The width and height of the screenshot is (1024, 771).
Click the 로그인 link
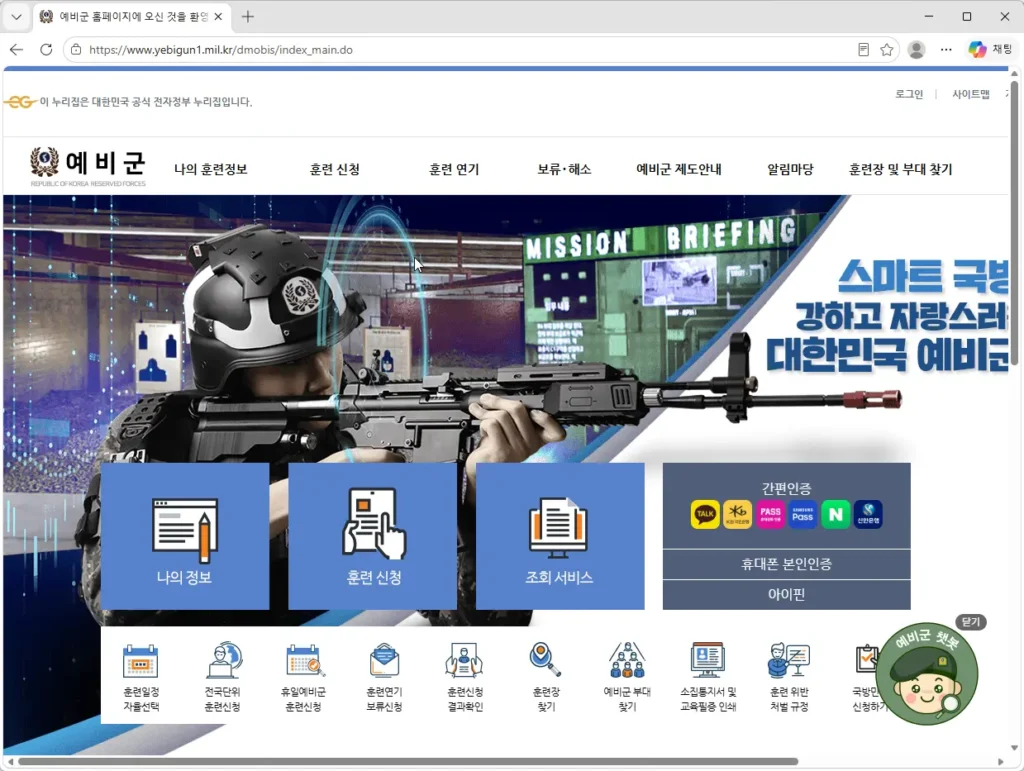pos(909,95)
